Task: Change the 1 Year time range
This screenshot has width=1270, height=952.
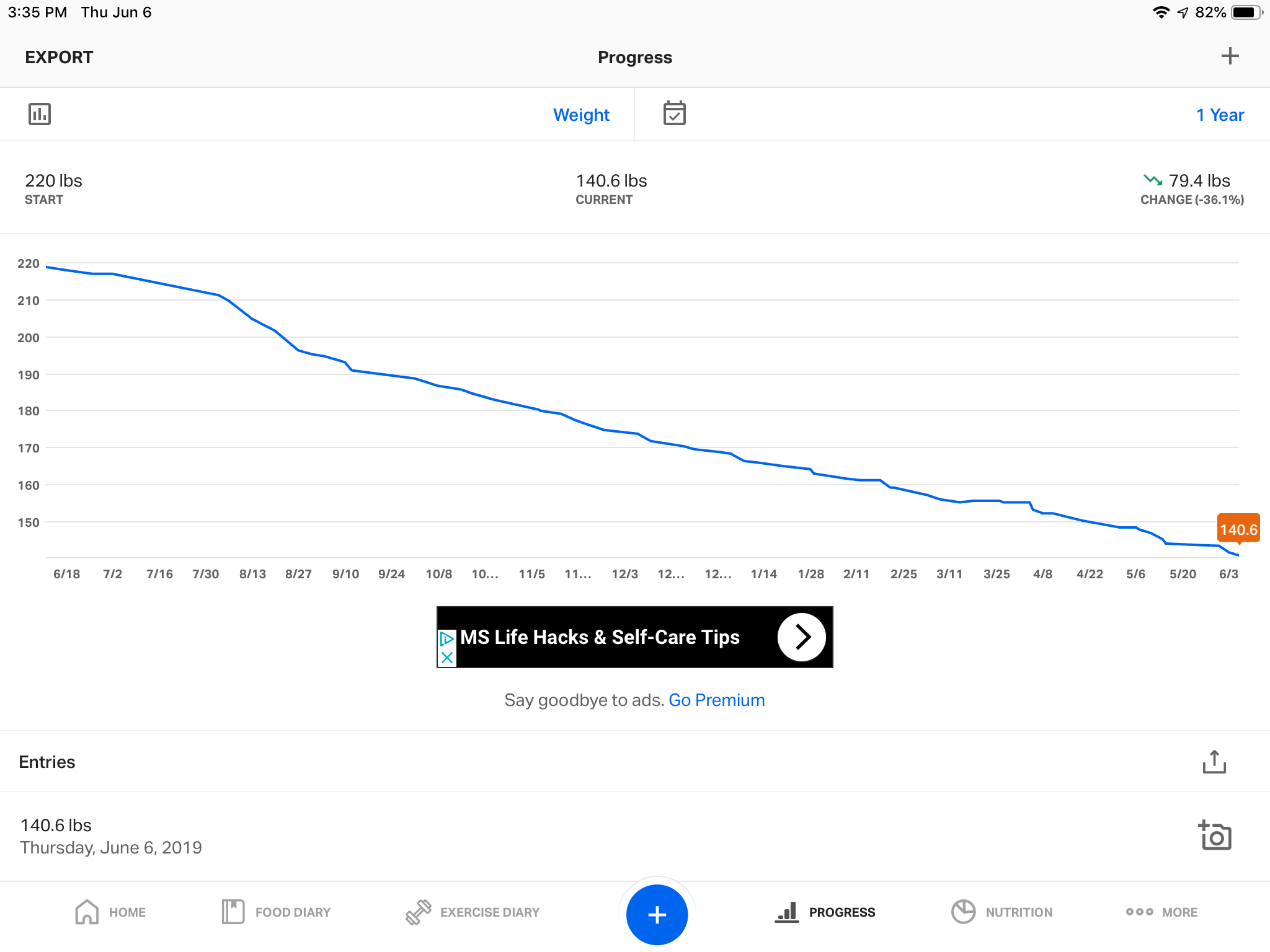Action: [x=1220, y=115]
